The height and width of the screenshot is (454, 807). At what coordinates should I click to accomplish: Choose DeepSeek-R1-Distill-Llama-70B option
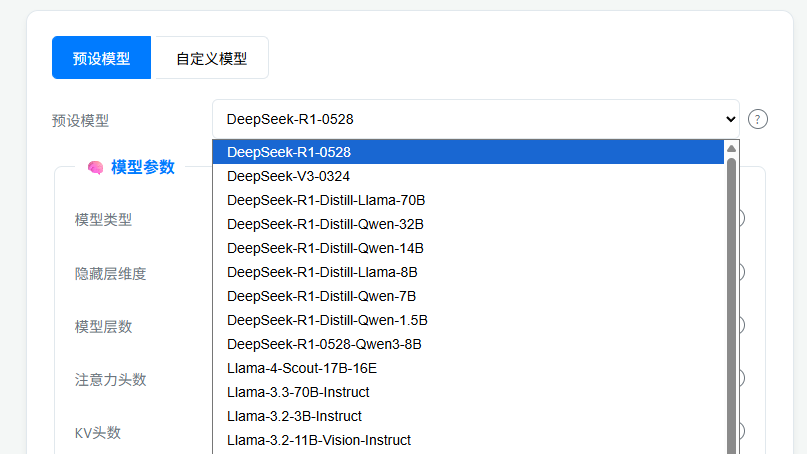pyautogui.click(x=468, y=200)
